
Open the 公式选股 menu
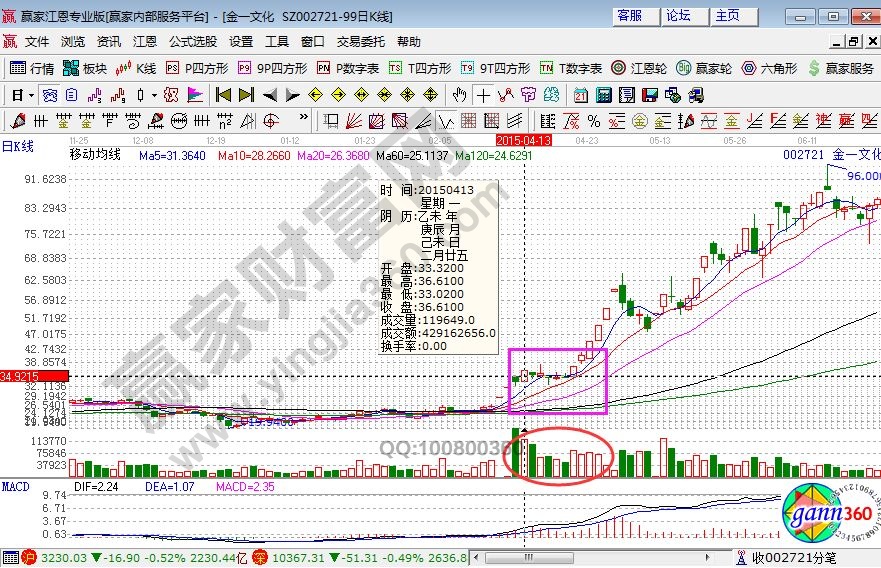tap(193, 41)
